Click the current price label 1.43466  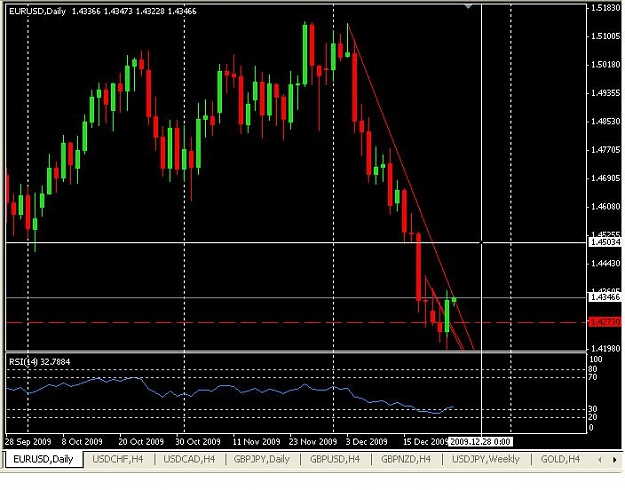605,297
